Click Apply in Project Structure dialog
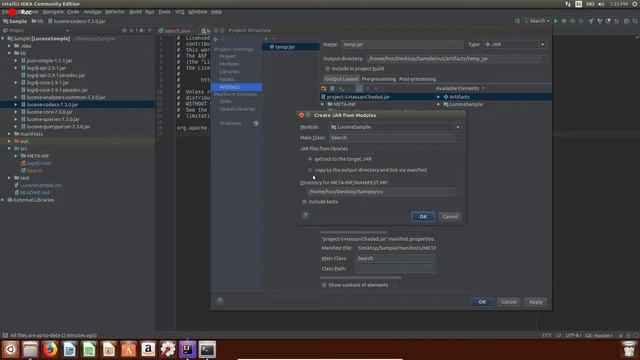 (536, 302)
